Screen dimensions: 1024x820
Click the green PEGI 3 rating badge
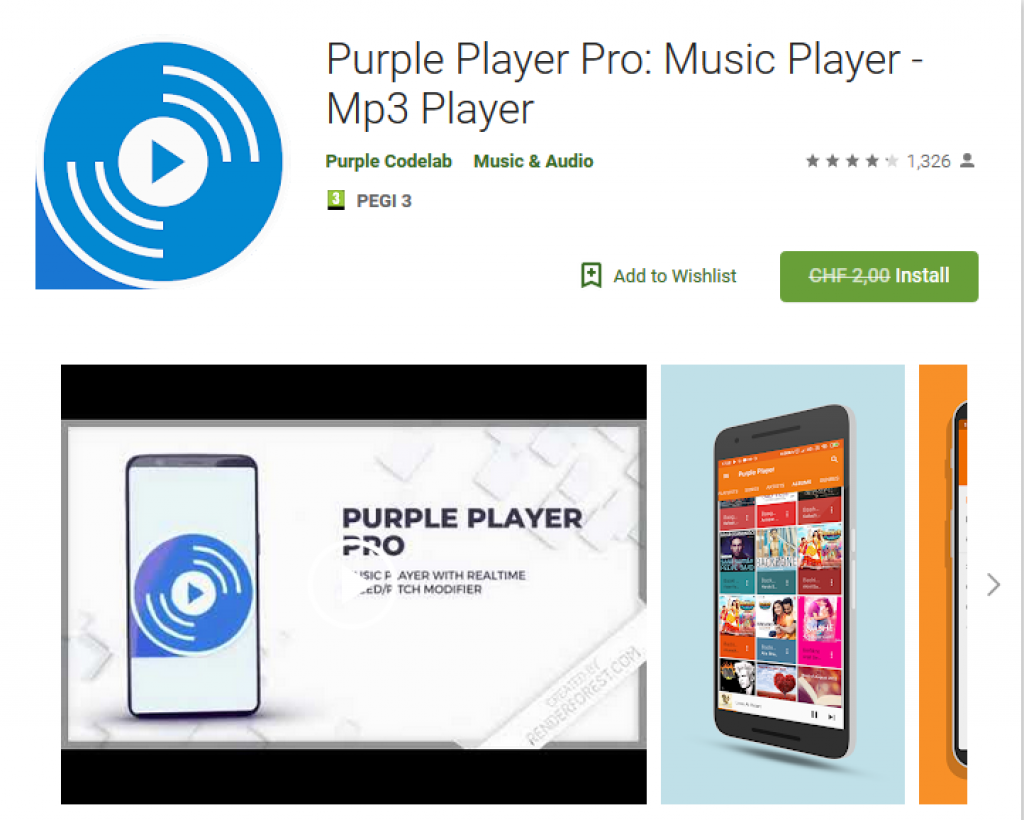(x=335, y=200)
